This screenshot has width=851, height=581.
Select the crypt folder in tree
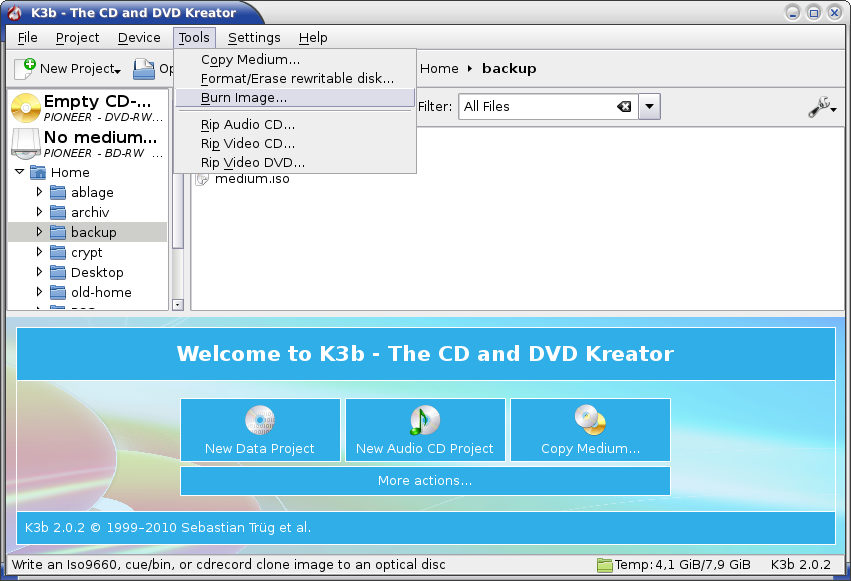click(86, 253)
